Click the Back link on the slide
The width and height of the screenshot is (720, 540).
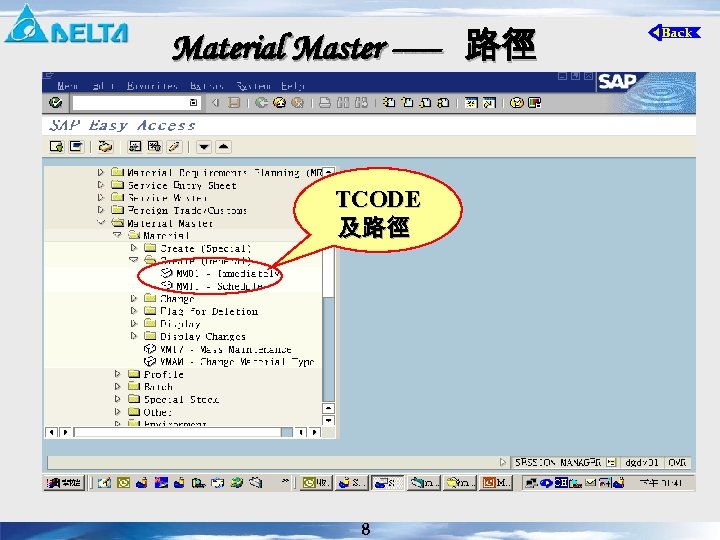click(x=675, y=33)
